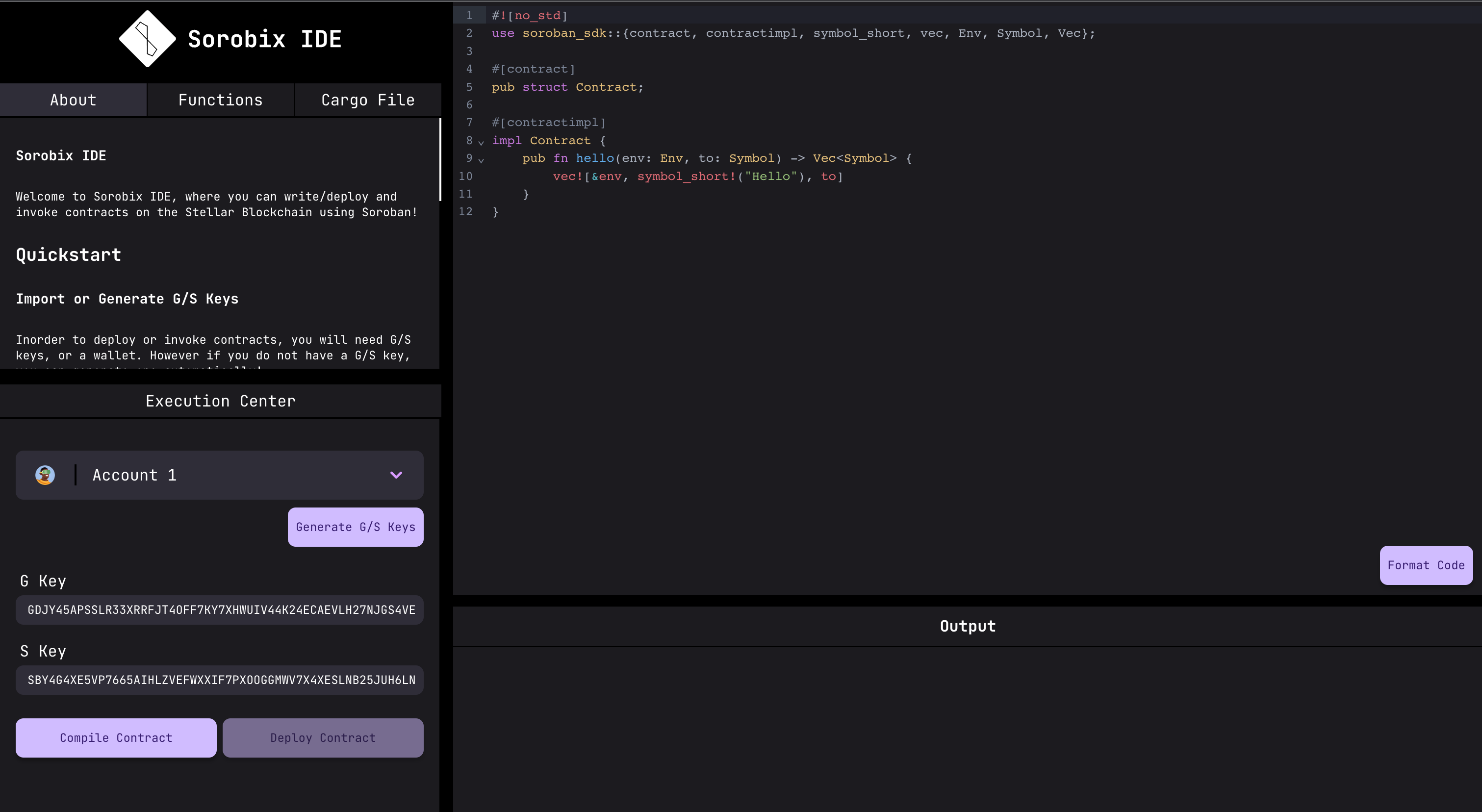Click the Format Code button
1482x812 pixels.
(x=1425, y=565)
